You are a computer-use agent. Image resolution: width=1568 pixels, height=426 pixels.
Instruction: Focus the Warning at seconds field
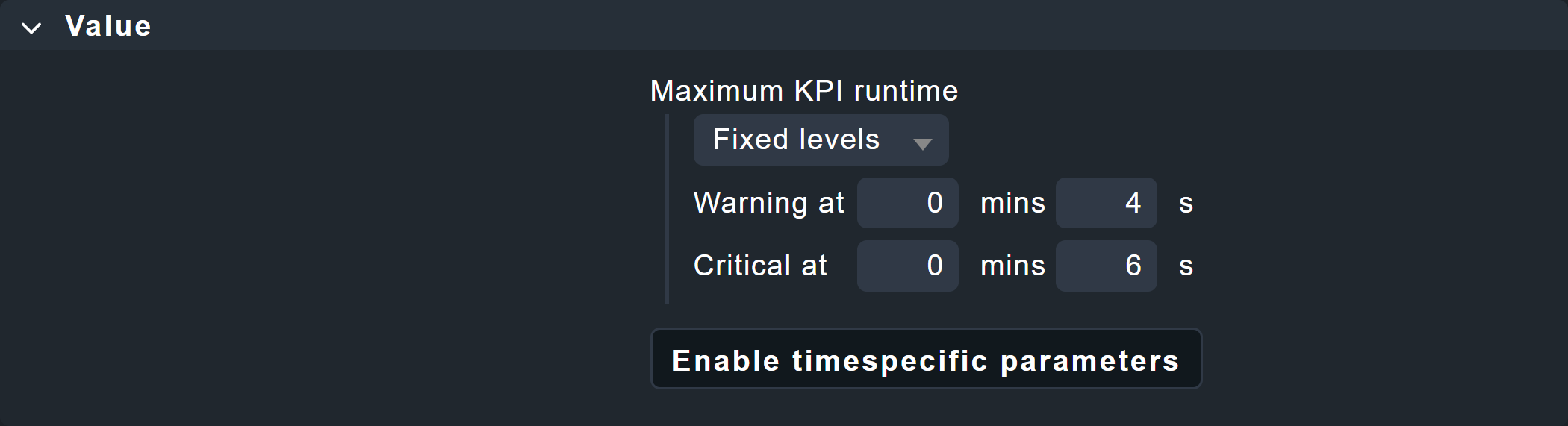[1106, 203]
